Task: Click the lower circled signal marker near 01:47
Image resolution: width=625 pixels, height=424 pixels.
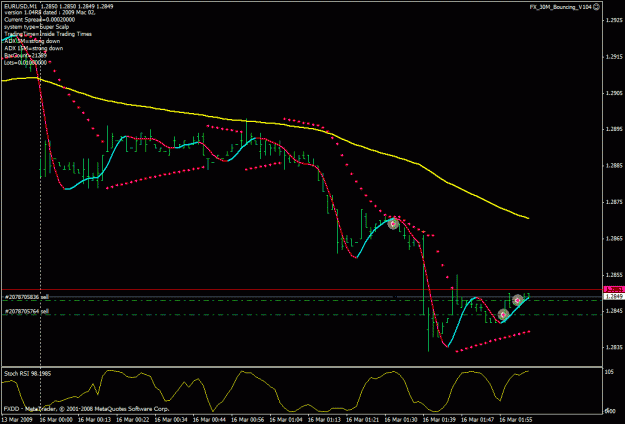Action: point(503,314)
